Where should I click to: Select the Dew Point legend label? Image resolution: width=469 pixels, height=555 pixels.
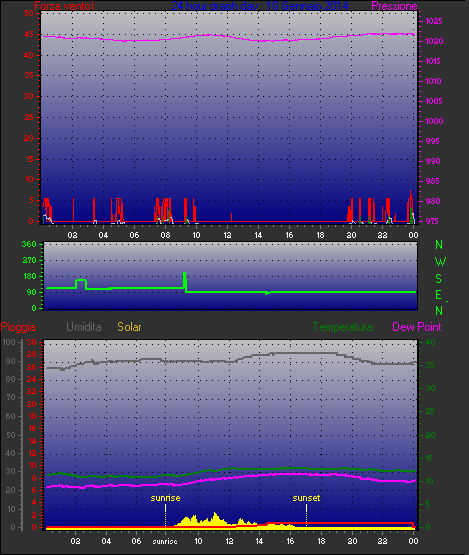[417, 327]
